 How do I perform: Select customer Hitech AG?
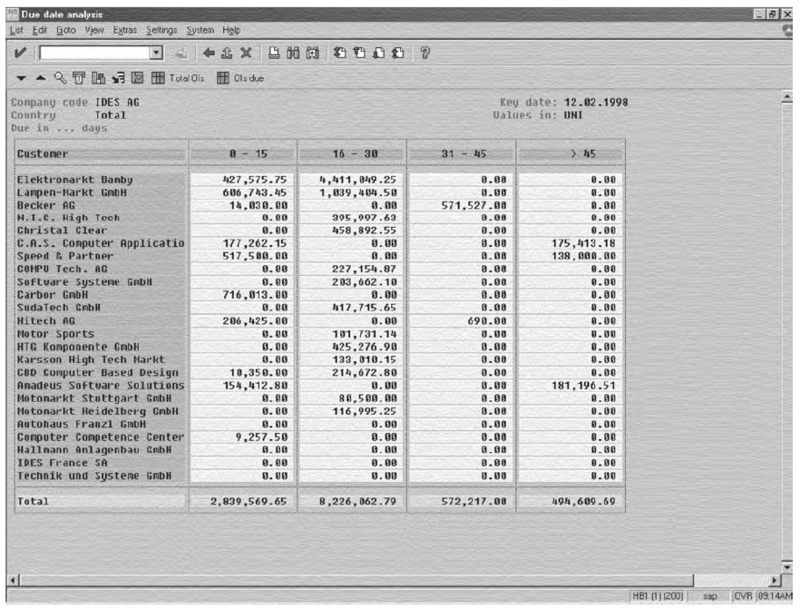[46, 321]
